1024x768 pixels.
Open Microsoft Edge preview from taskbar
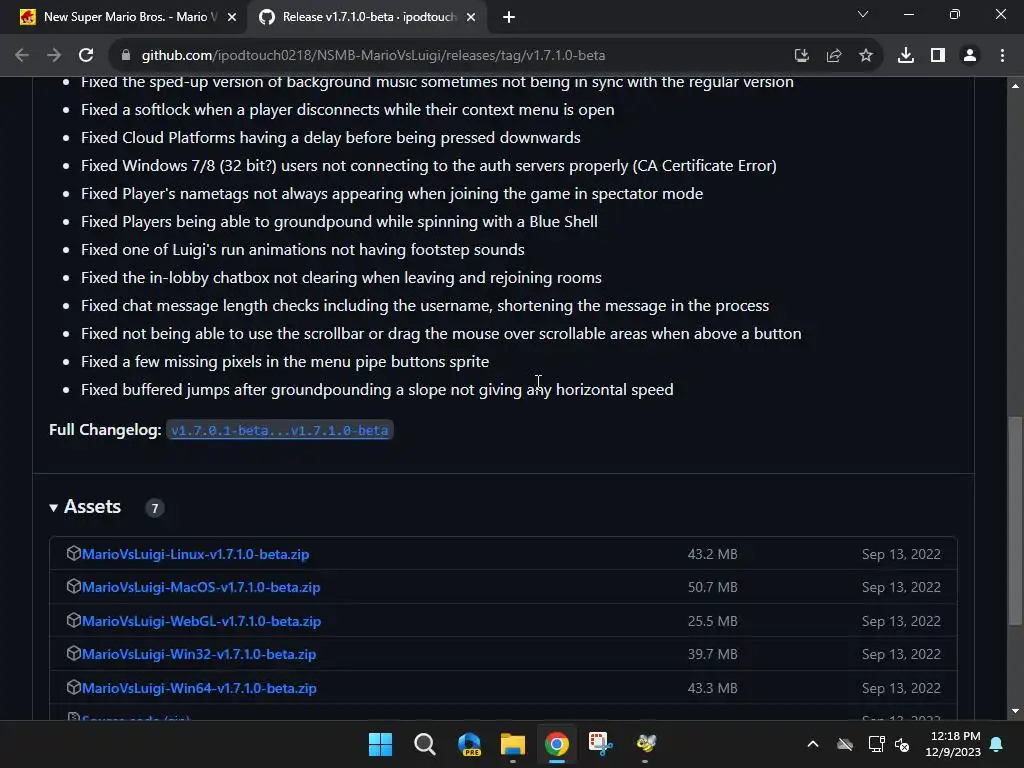469,744
